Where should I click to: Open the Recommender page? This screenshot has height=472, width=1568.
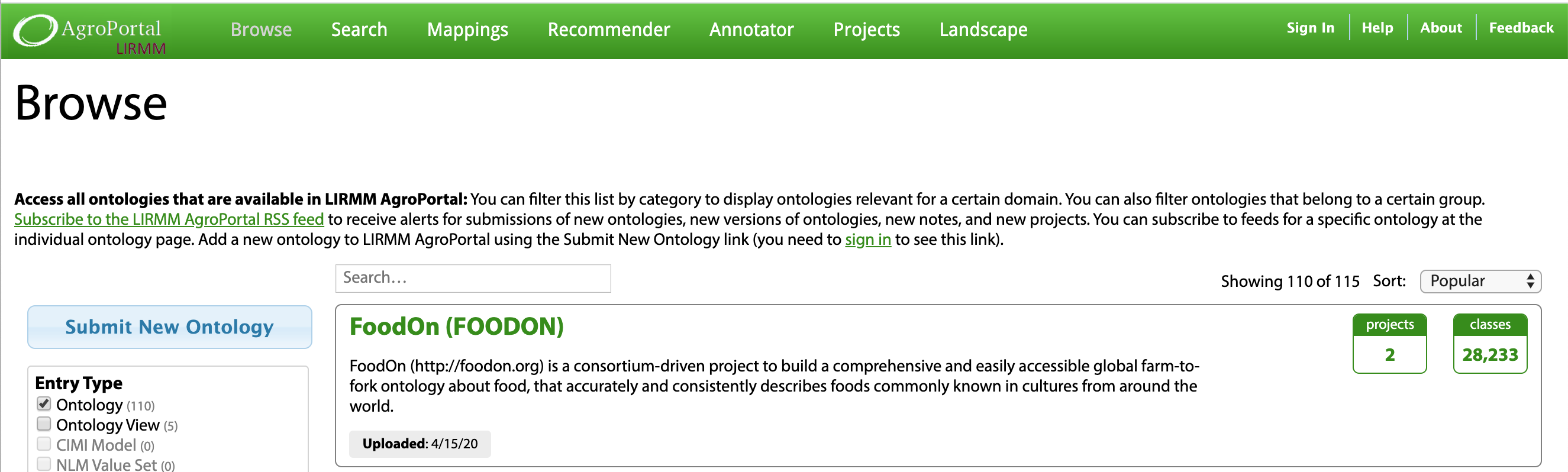[608, 30]
